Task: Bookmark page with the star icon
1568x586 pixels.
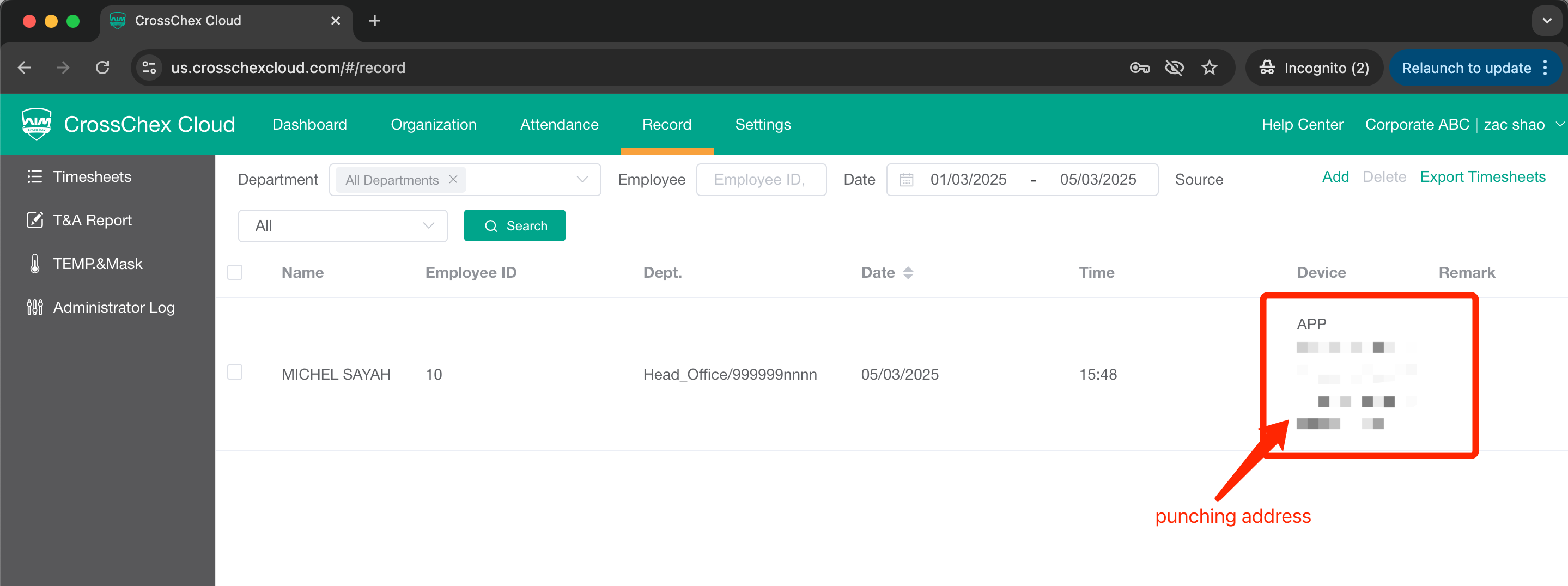Action: [x=1209, y=68]
